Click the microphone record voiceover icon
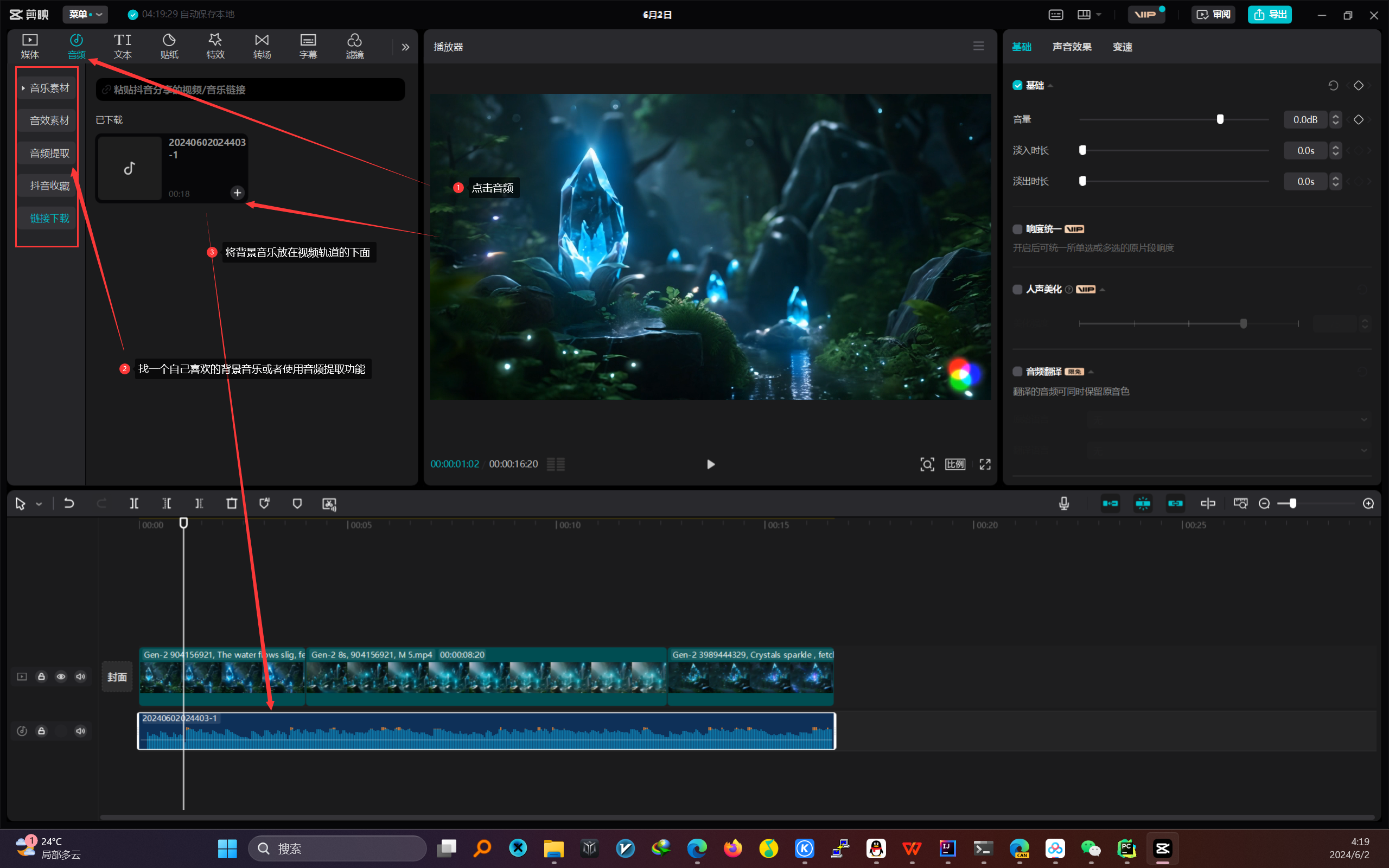 click(x=1063, y=503)
